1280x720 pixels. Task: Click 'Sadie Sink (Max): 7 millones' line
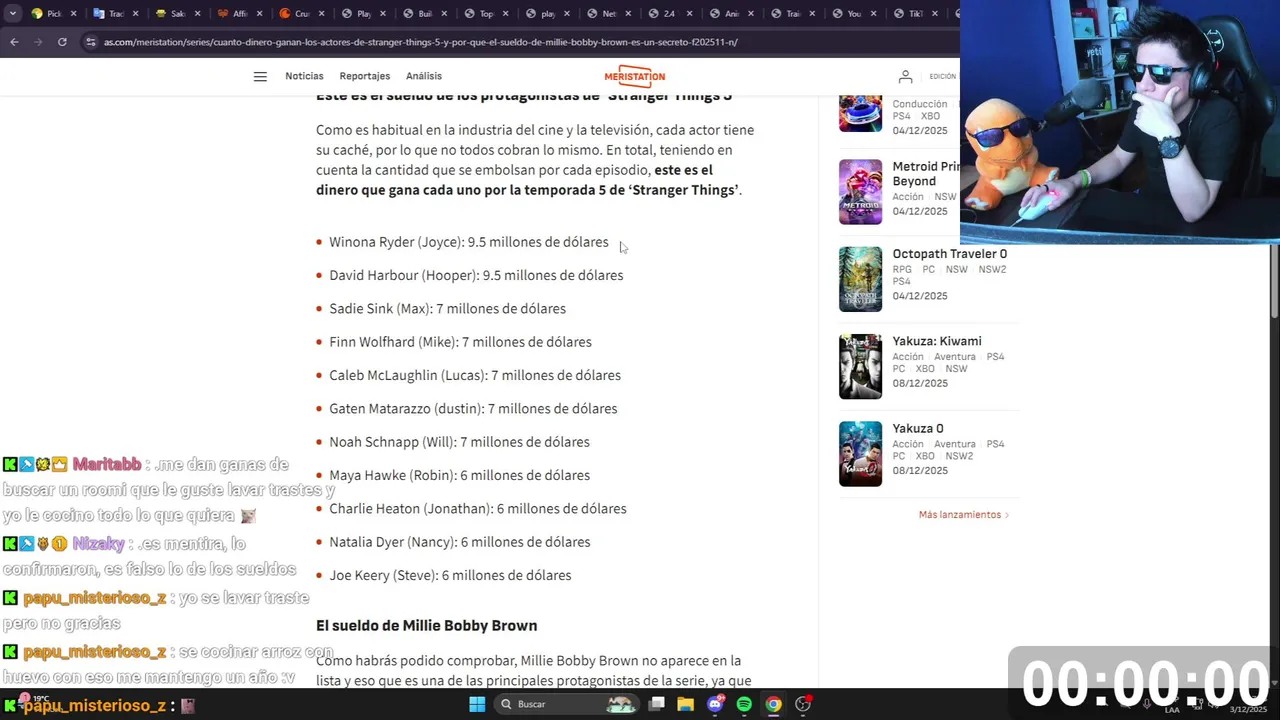pos(447,309)
